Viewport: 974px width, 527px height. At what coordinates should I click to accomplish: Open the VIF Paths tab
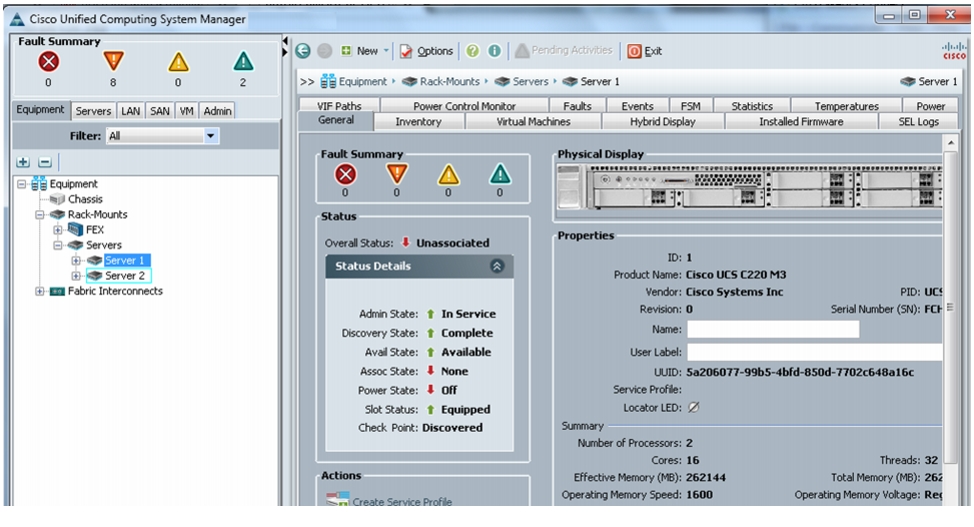coord(339,106)
